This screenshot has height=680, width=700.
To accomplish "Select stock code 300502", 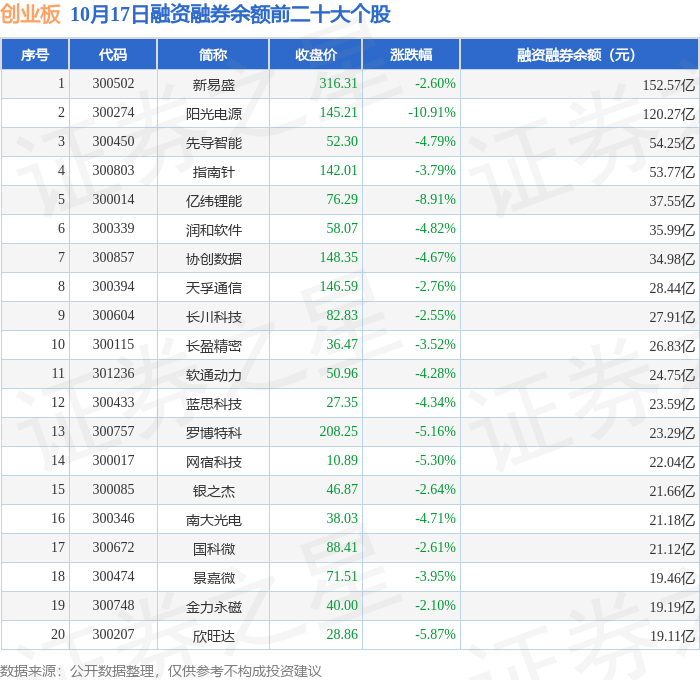I will click(113, 83).
